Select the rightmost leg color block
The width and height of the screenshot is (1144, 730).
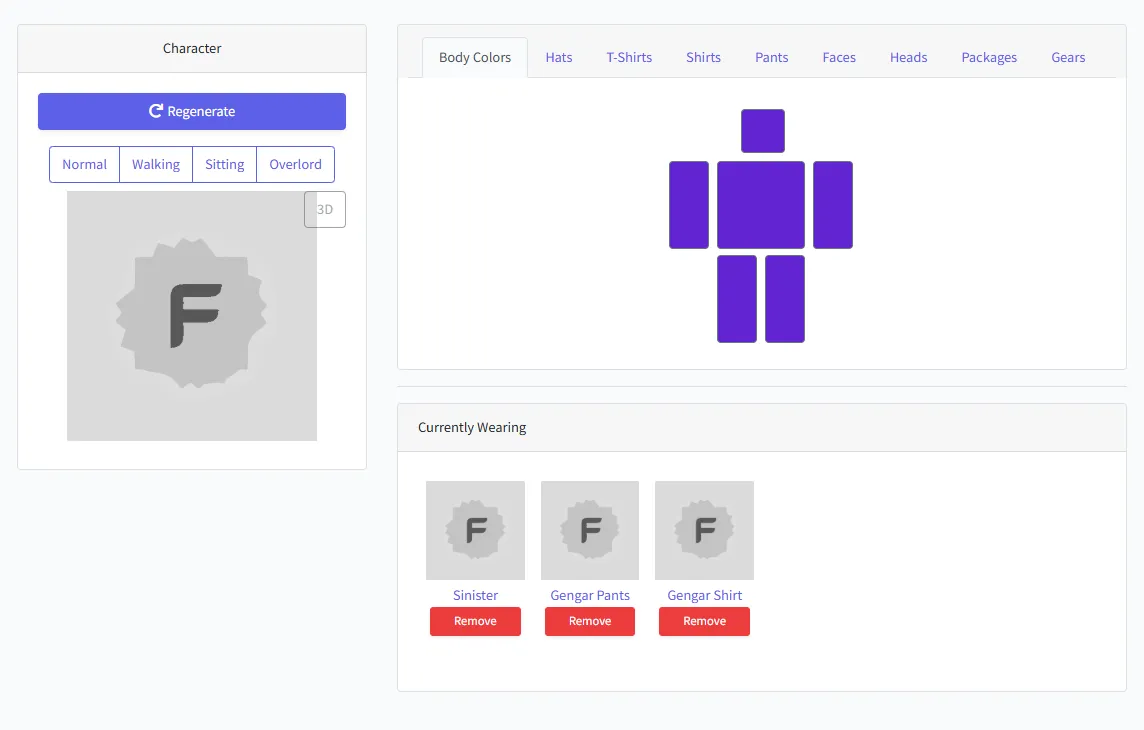785,299
